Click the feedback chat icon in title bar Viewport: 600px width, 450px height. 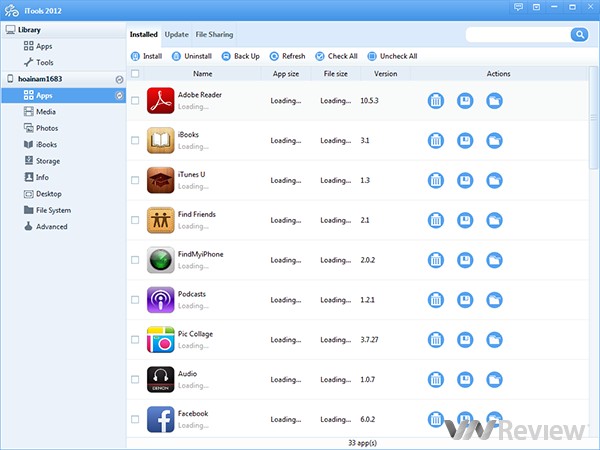518,7
